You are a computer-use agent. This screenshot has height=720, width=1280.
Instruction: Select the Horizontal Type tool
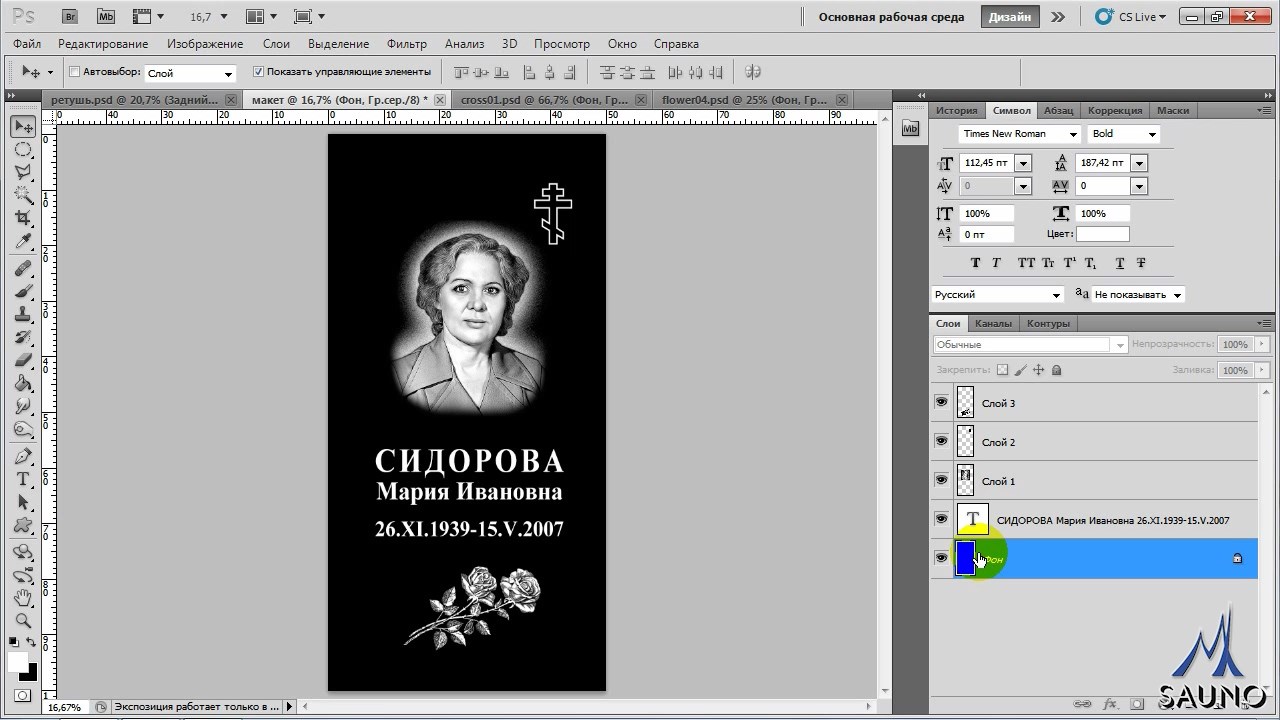click(x=23, y=480)
